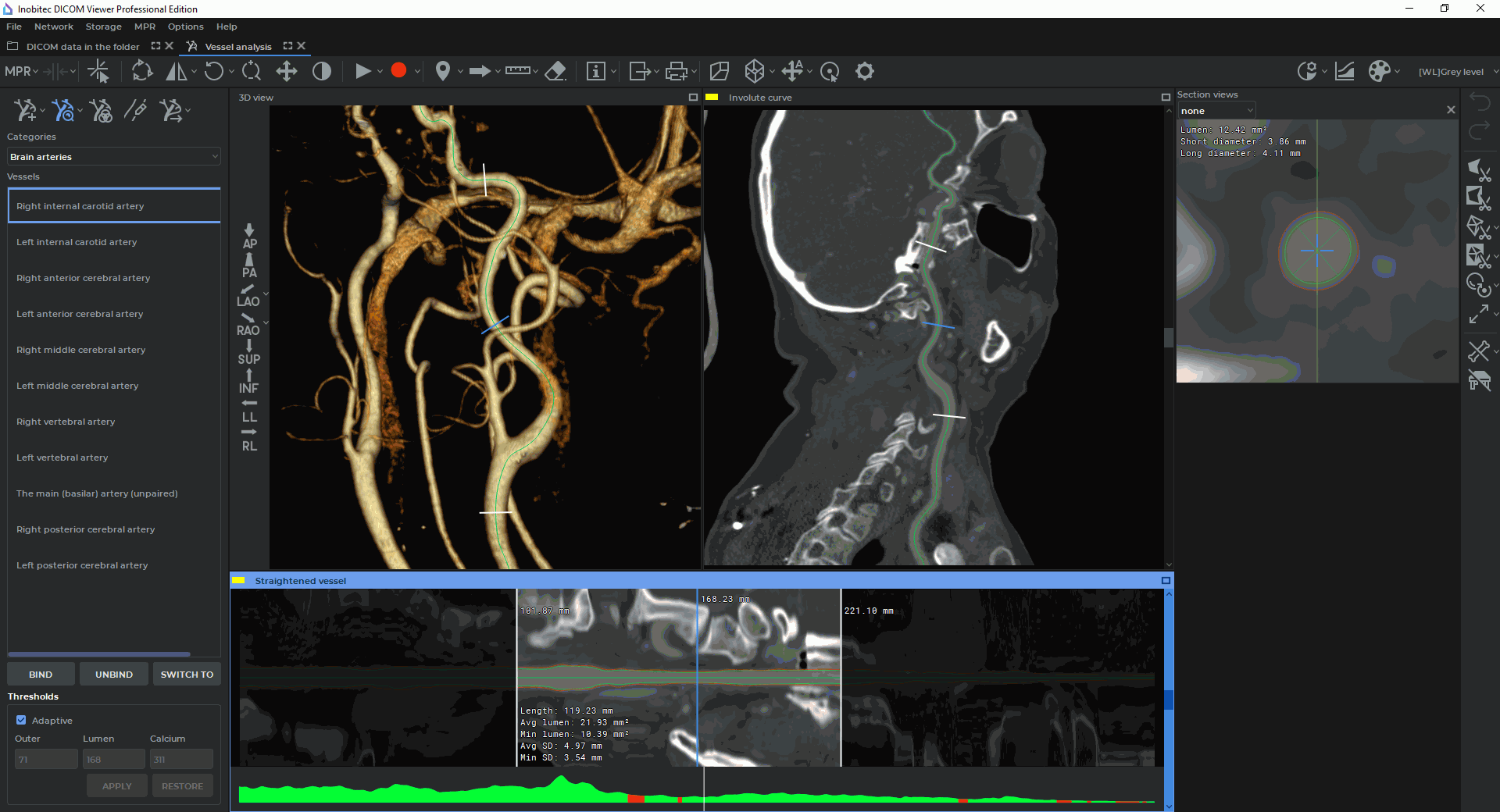Maximize the 3D view panel

tap(692, 98)
